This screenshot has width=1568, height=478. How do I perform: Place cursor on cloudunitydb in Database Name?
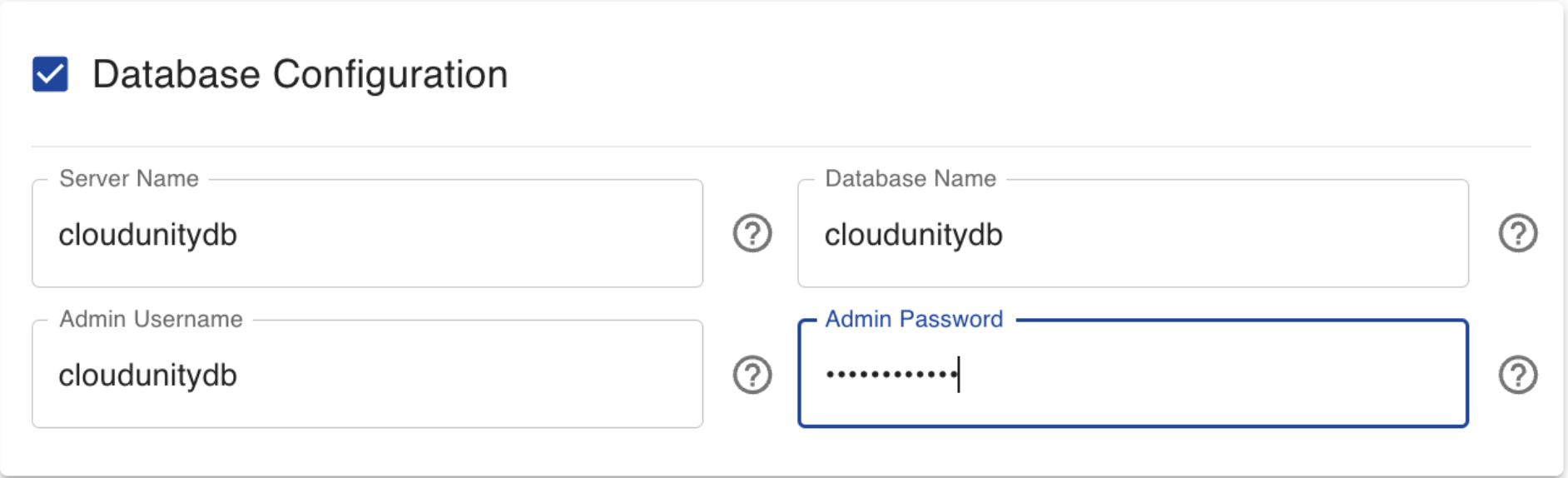point(914,235)
